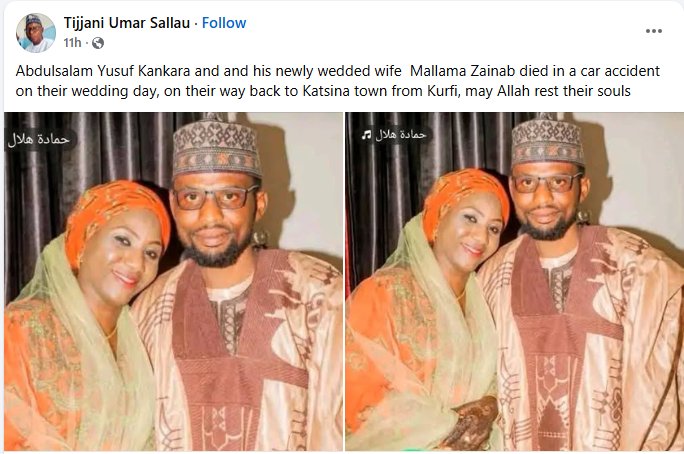
Task: Open the three-dot post options menu
Action: [x=653, y=31]
